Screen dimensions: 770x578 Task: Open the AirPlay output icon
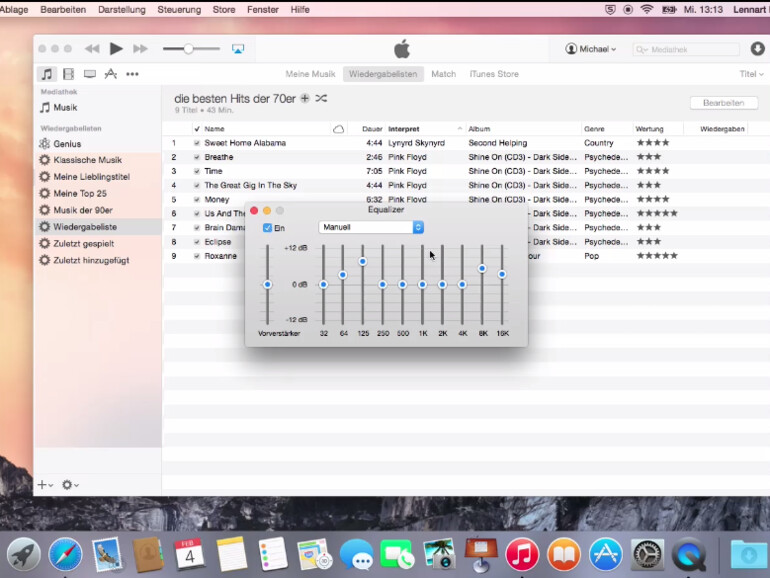[x=238, y=49]
